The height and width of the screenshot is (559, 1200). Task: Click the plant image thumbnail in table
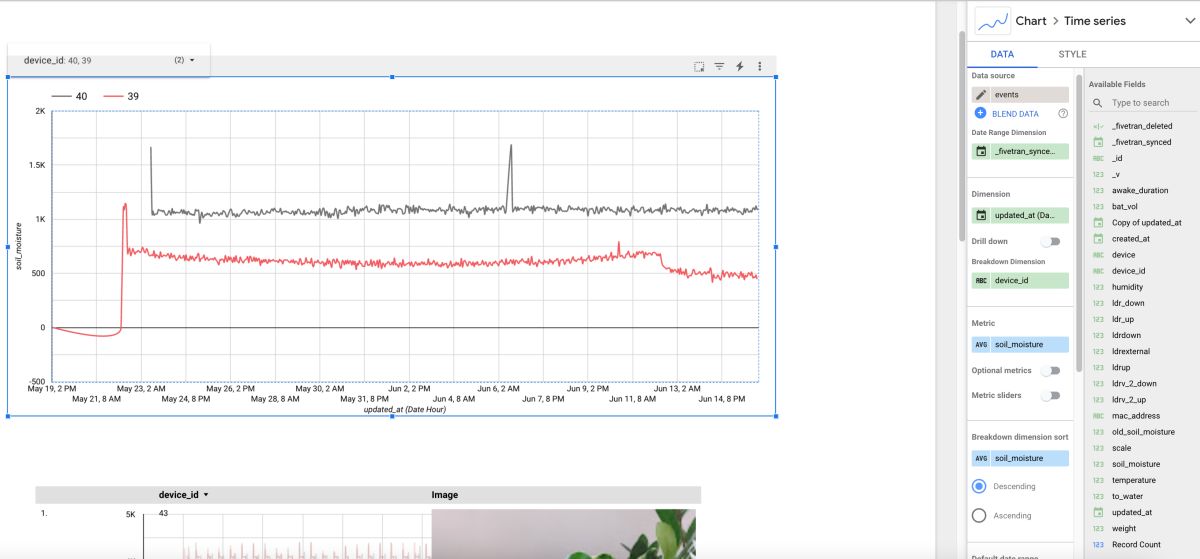pos(563,534)
